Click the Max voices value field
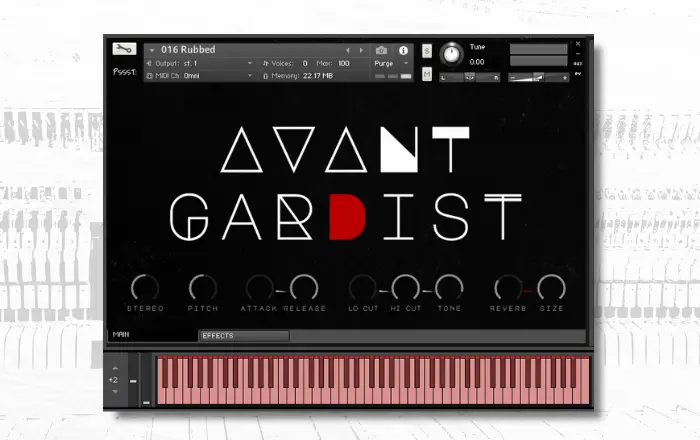The image size is (700, 440). click(x=344, y=63)
